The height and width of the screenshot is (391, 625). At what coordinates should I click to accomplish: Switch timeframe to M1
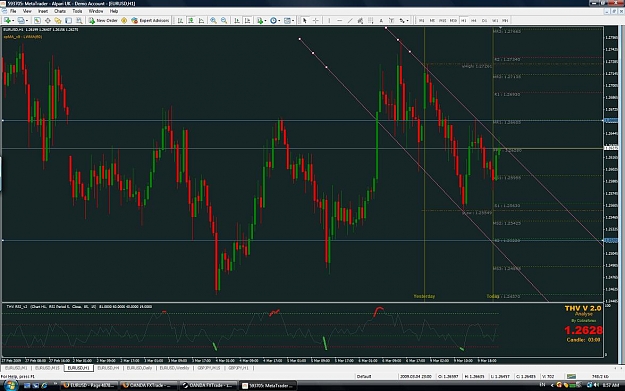point(421,20)
